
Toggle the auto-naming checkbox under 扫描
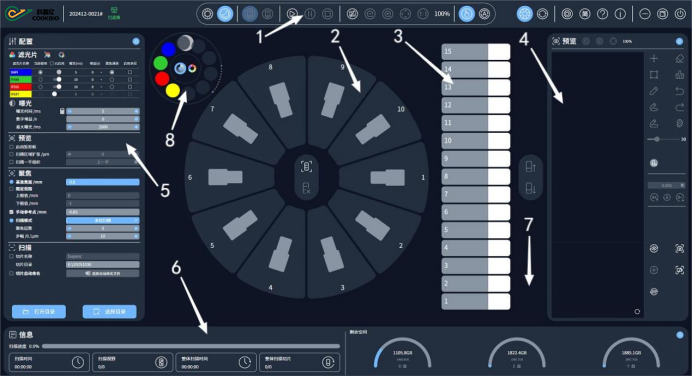[x=11, y=274]
